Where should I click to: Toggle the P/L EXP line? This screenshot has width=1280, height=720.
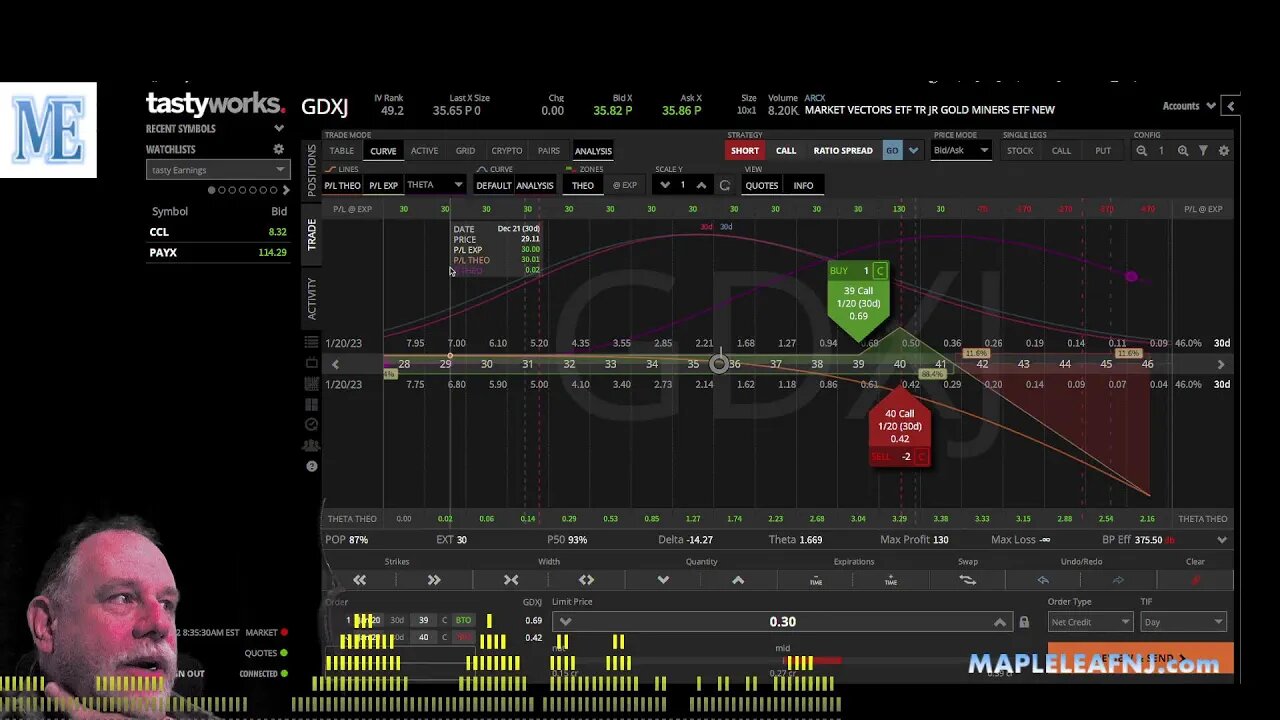[x=383, y=185]
